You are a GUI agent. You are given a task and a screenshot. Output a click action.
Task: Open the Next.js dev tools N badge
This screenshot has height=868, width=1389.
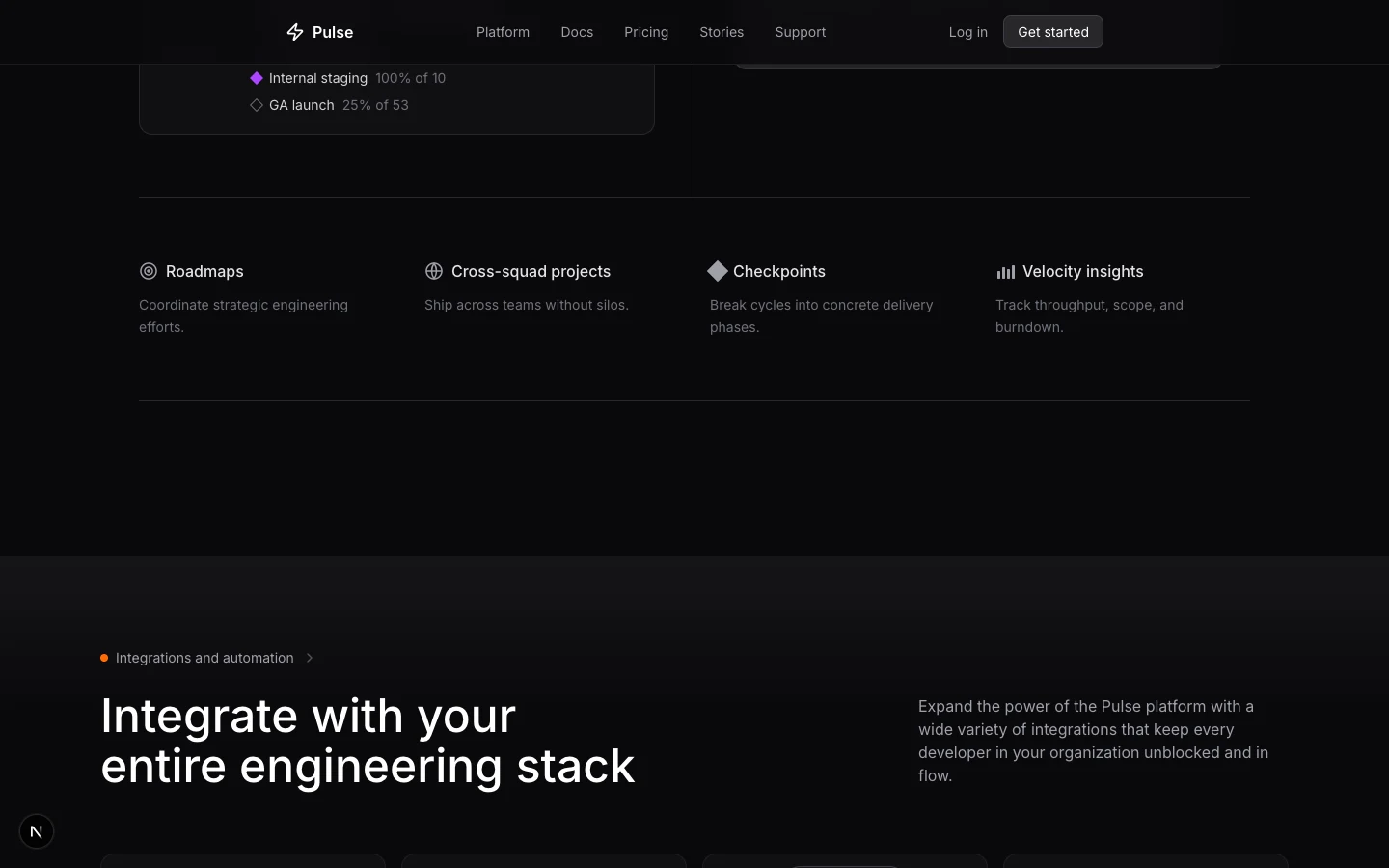[x=37, y=831]
